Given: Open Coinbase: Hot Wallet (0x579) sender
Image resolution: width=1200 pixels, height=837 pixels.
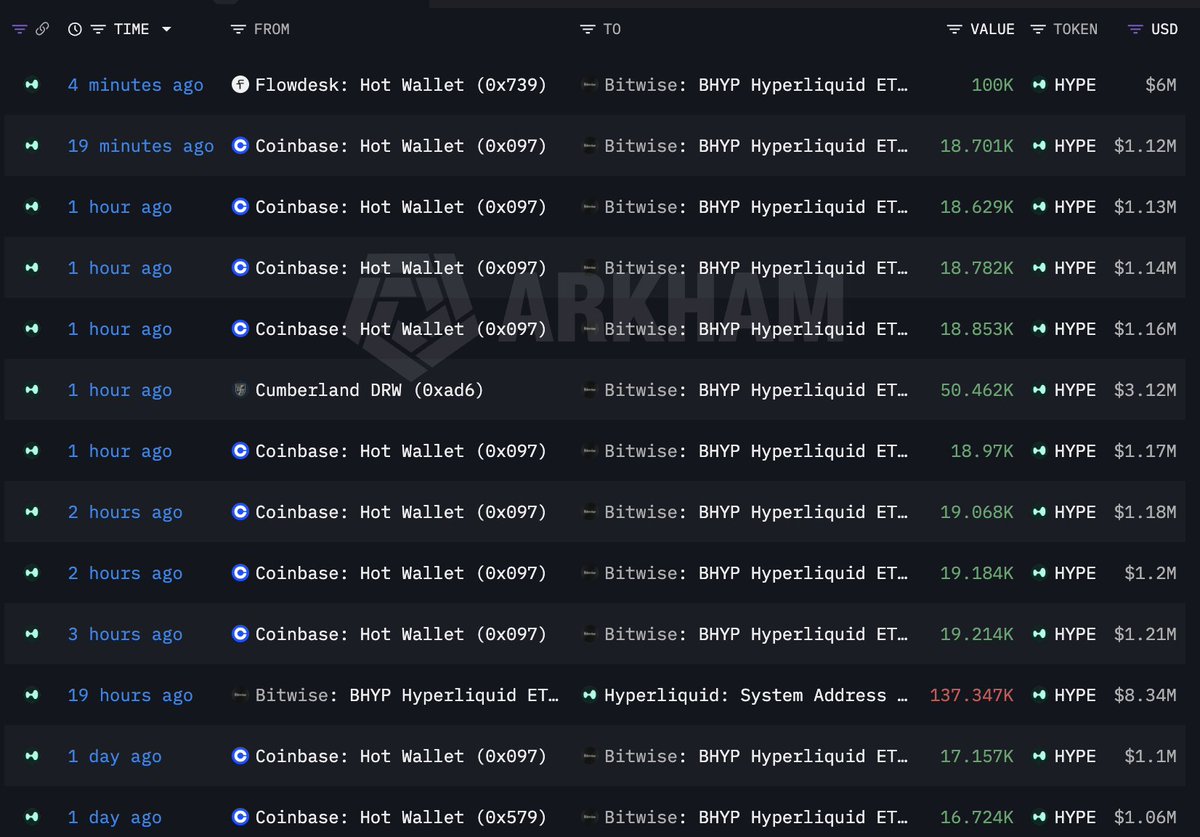Looking at the screenshot, I should (x=401, y=817).
